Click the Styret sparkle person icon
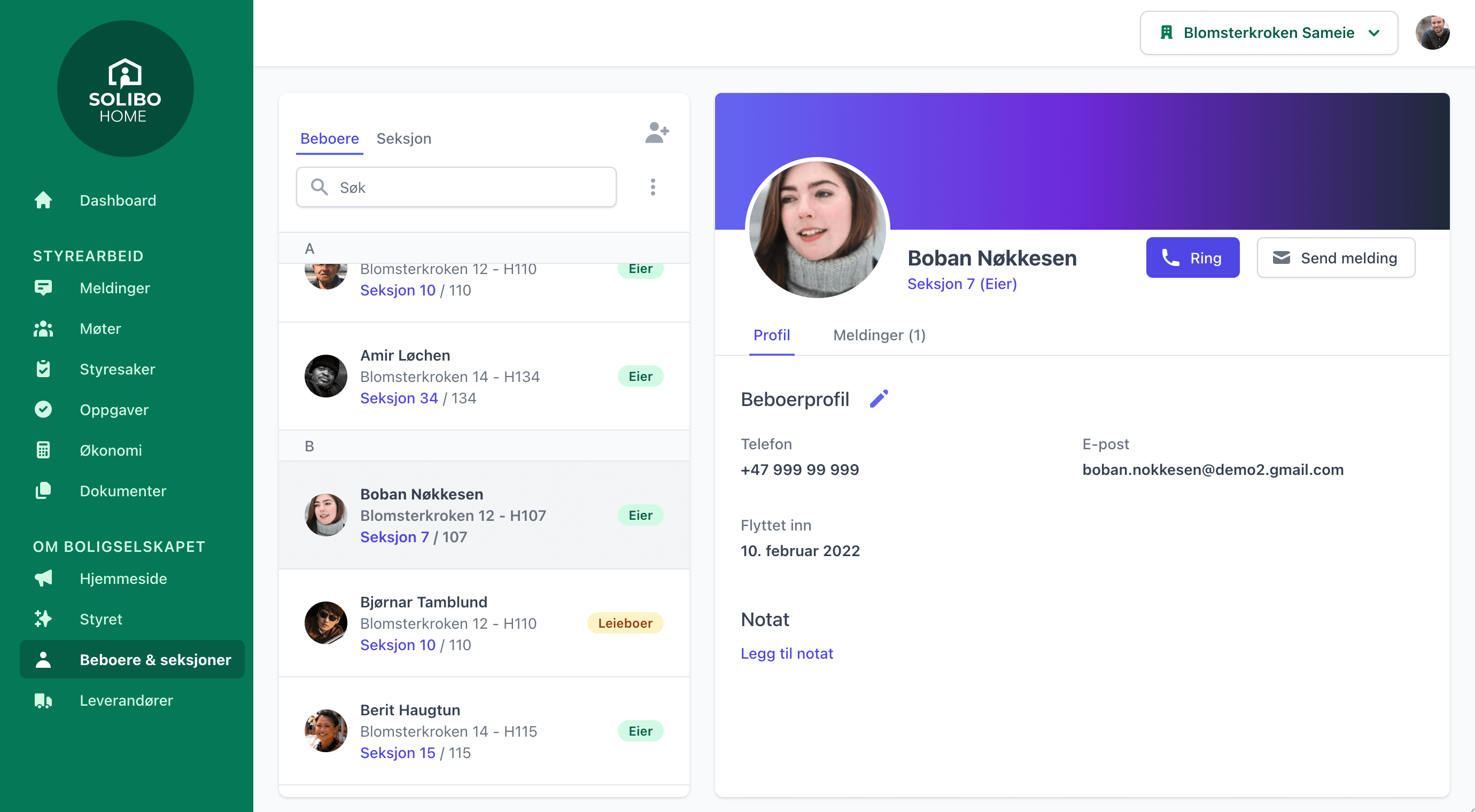 coord(43,619)
